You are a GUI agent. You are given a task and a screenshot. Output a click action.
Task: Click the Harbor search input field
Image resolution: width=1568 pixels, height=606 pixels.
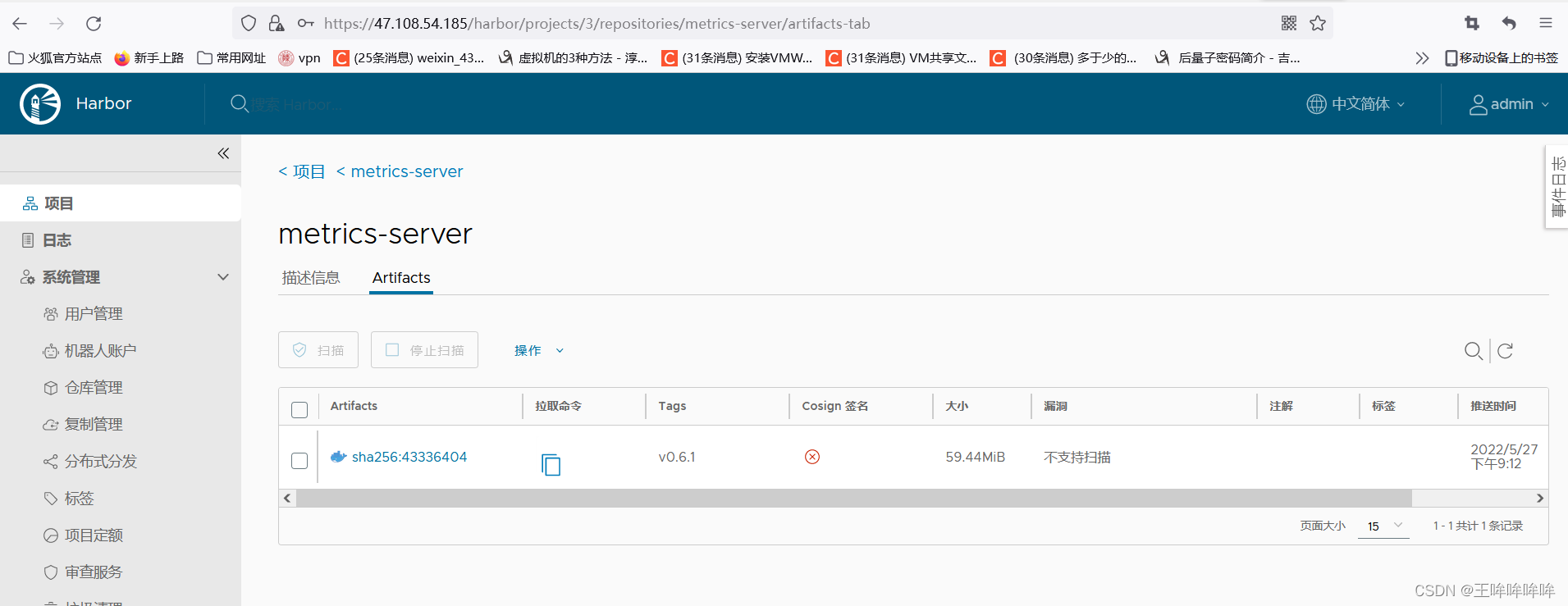point(295,104)
